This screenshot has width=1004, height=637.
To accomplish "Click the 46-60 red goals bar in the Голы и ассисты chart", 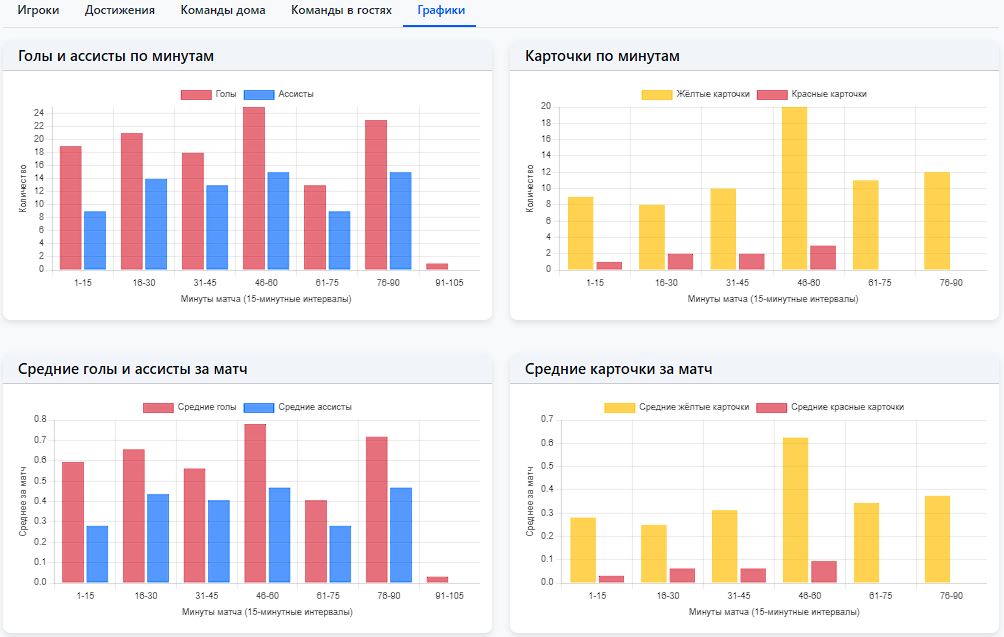I will pos(254,188).
